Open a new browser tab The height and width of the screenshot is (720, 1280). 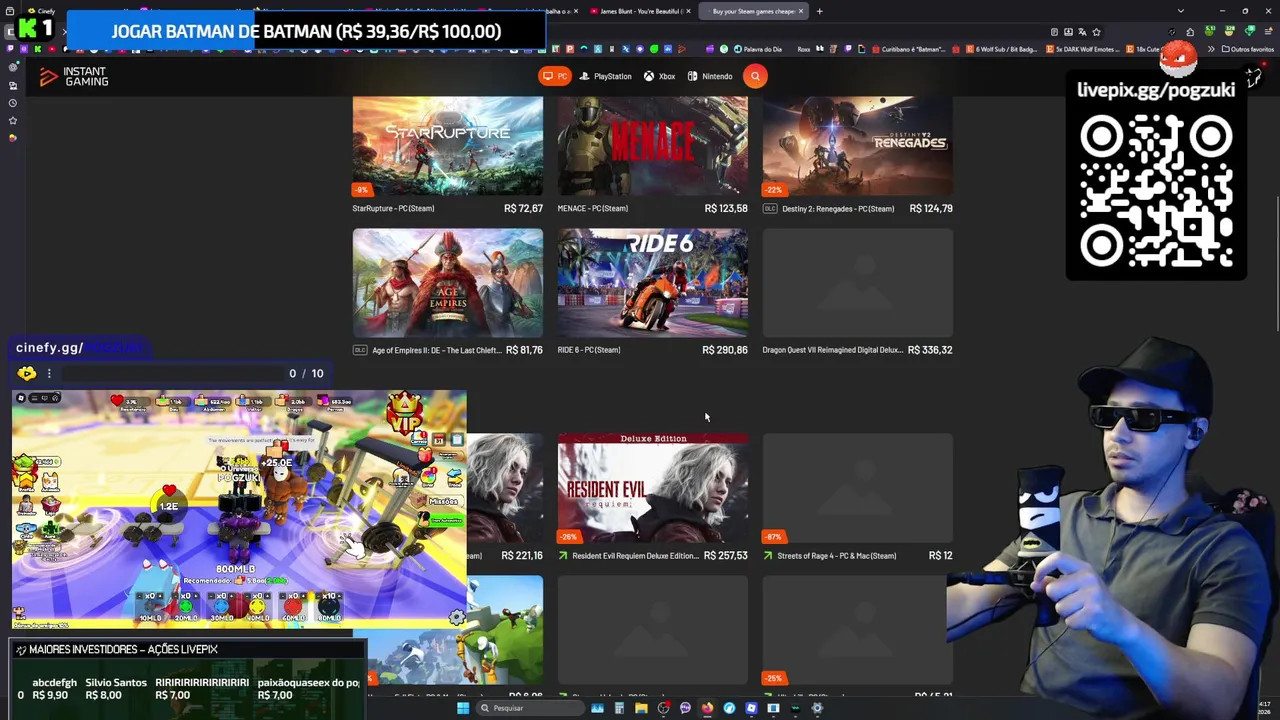pos(819,11)
